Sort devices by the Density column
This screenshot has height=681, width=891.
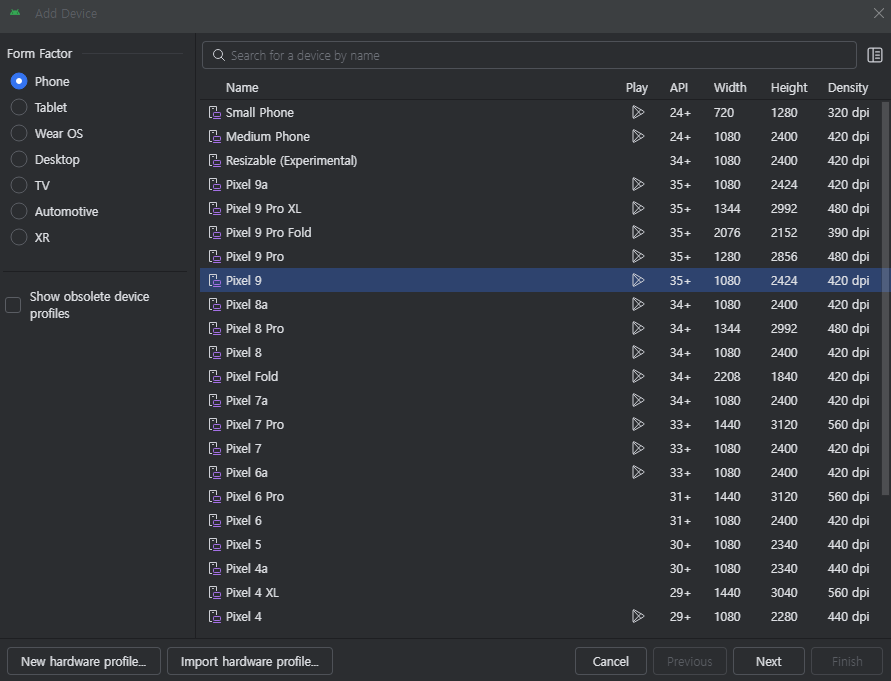[847, 88]
